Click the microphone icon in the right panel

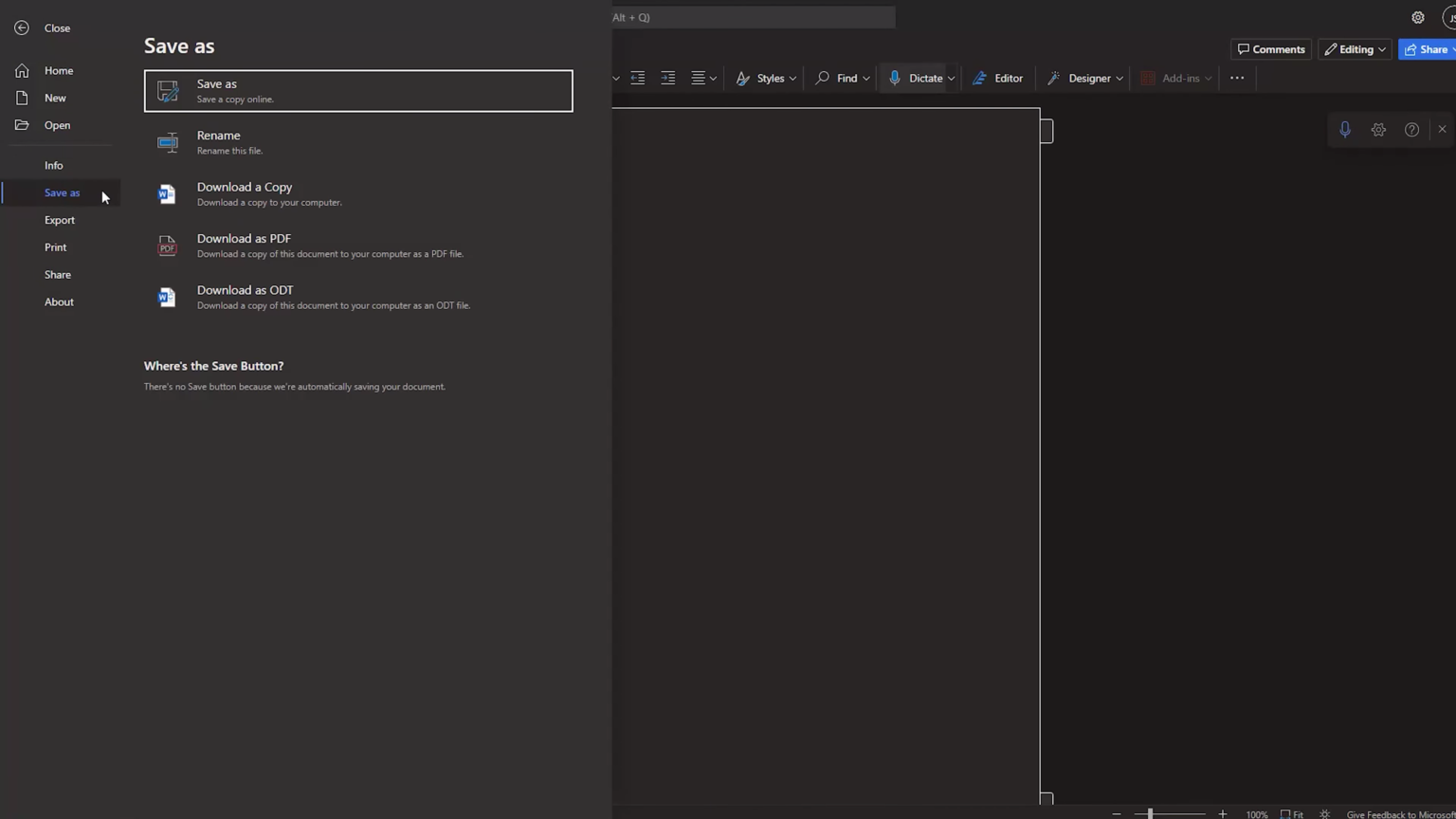[x=1345, y=129]
